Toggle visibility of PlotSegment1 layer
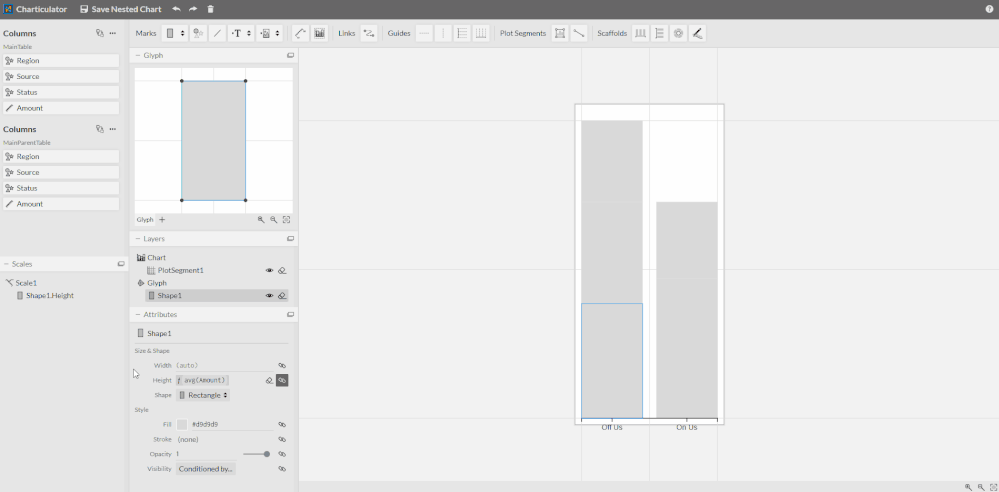999x492 pixels. coord(270,270)
